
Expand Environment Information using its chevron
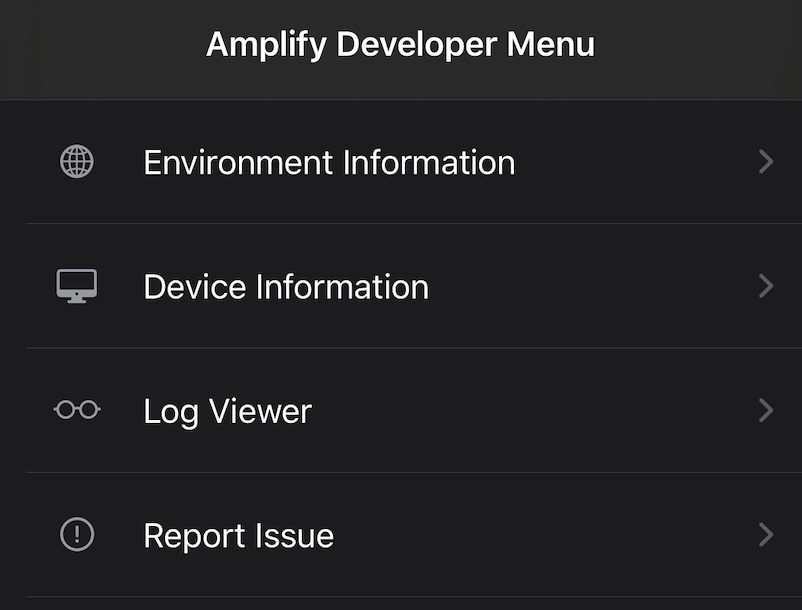coord(766,162)
